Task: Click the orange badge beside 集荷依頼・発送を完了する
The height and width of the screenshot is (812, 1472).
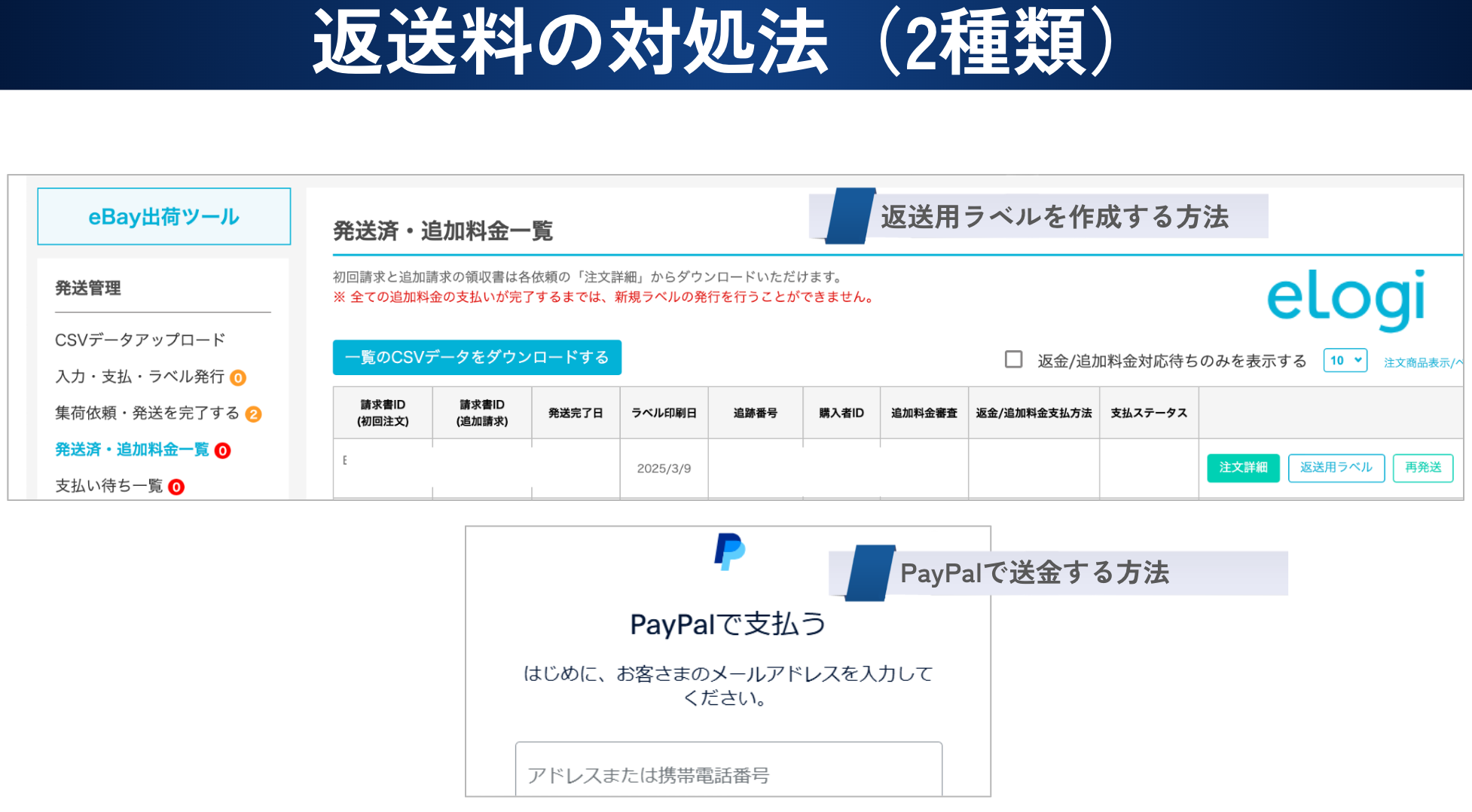Action: click(x=254, y=414)
